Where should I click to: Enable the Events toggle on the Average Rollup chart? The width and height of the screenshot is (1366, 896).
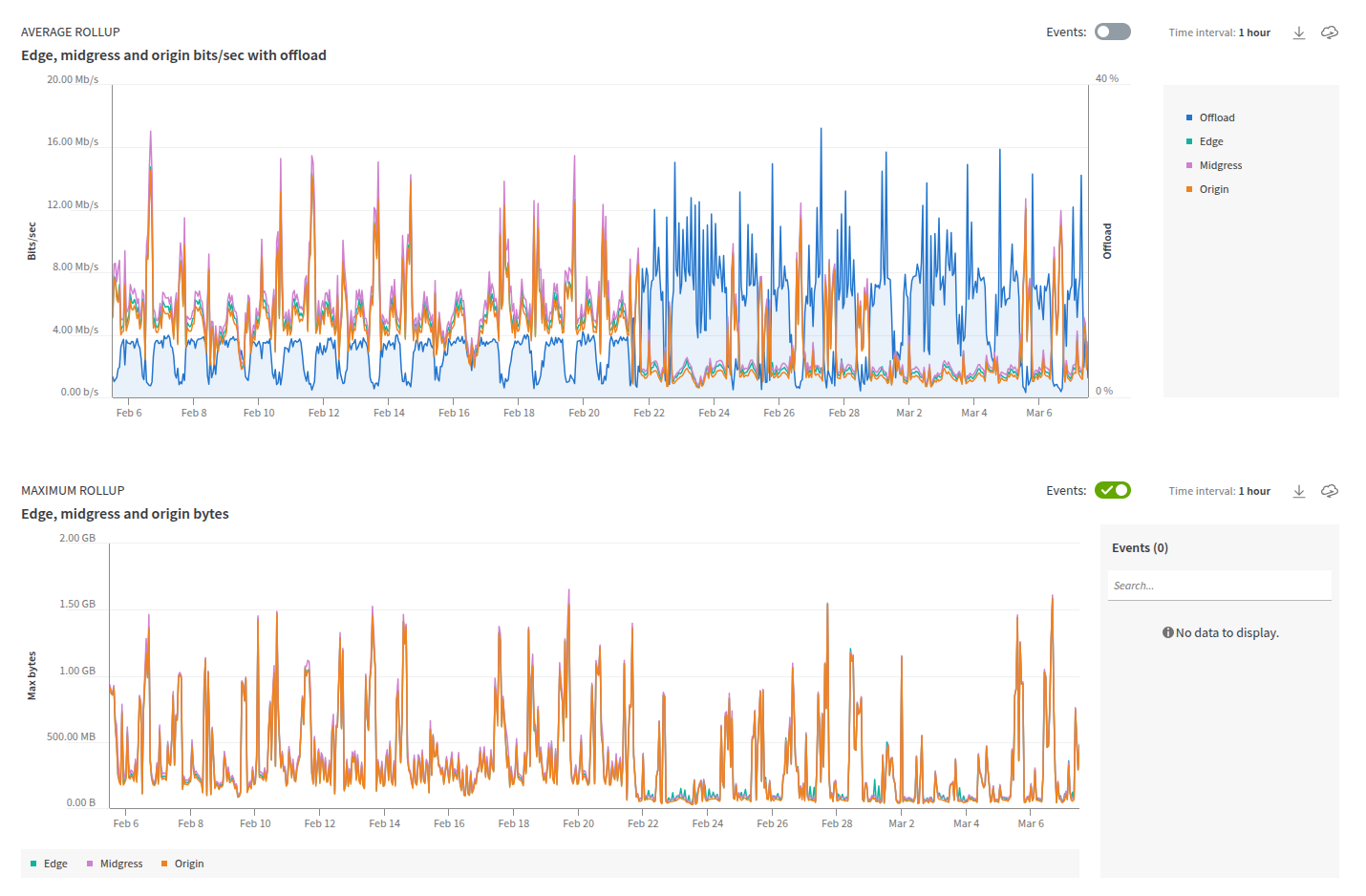tap(1112, 32)
